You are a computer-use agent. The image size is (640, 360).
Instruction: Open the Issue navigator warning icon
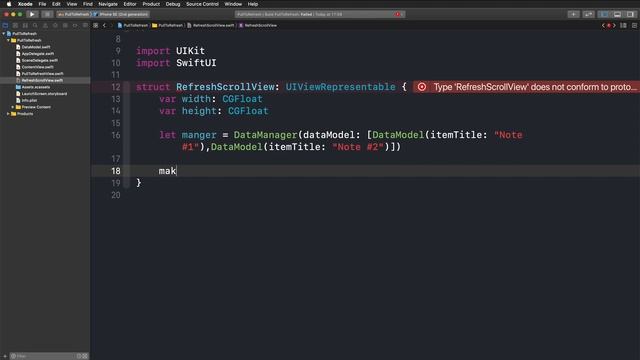click(x=45, y=25)
